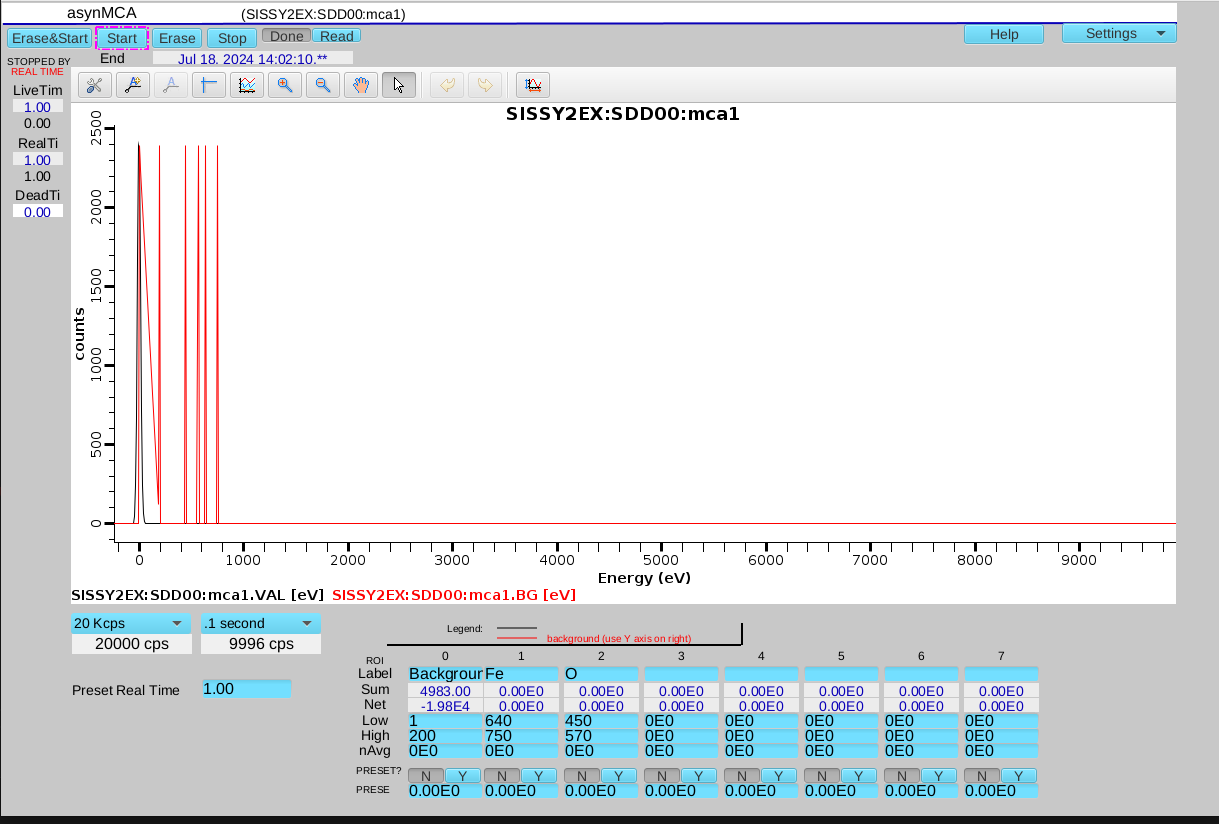
Task: Click the mca1.VAL [eV] trace label
Action: click(x=197, y=595)
